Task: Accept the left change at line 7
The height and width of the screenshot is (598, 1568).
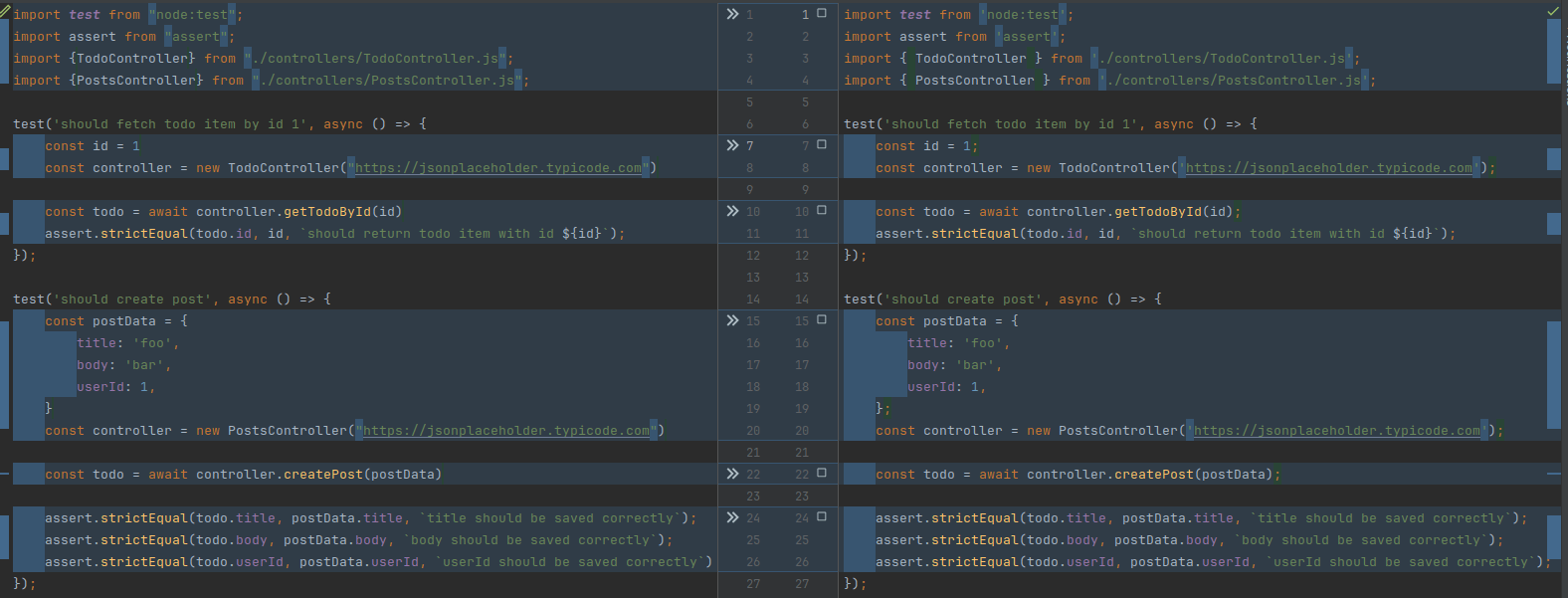Action: 732,145
